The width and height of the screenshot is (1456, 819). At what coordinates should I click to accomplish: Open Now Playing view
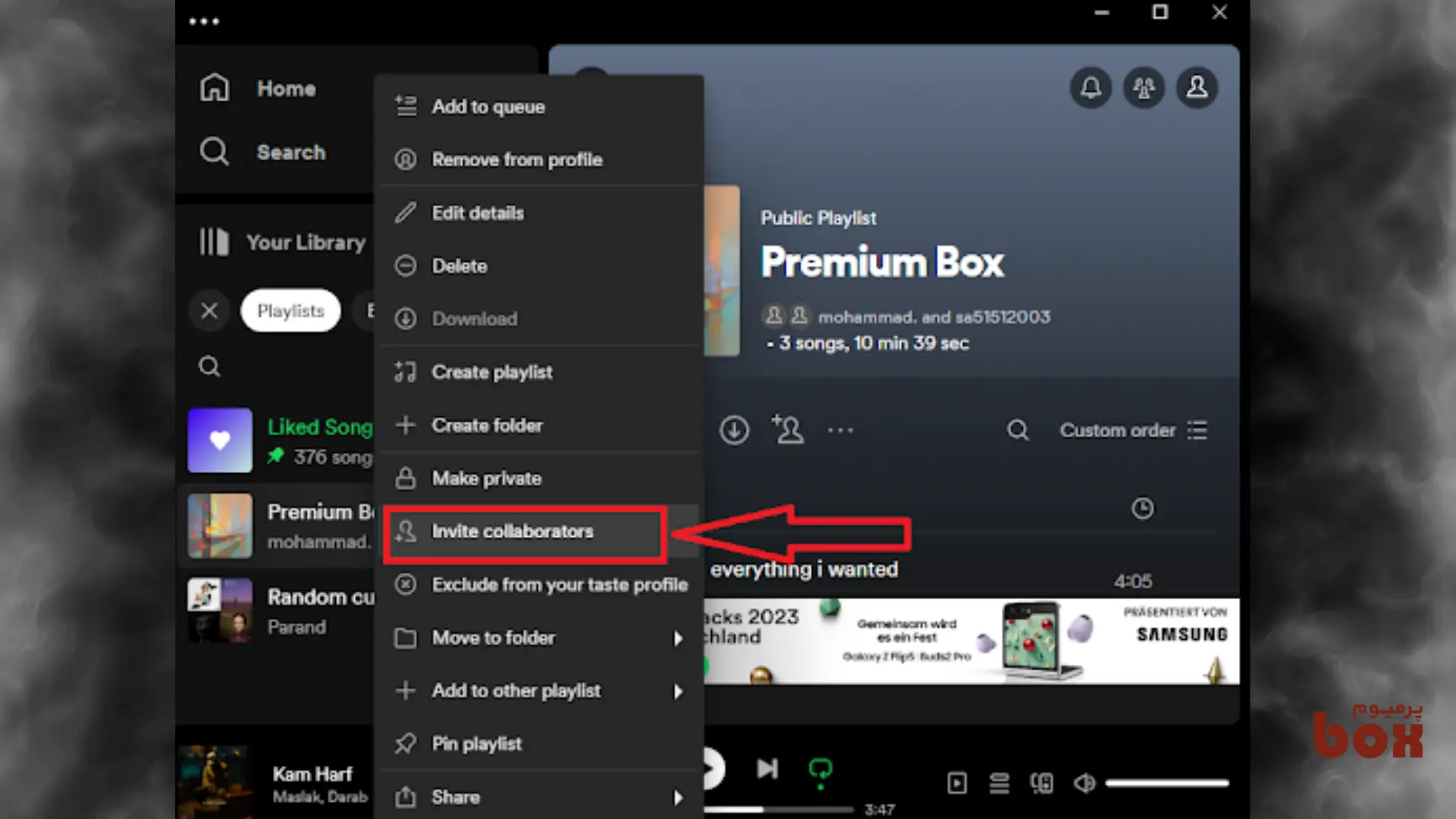957,783
